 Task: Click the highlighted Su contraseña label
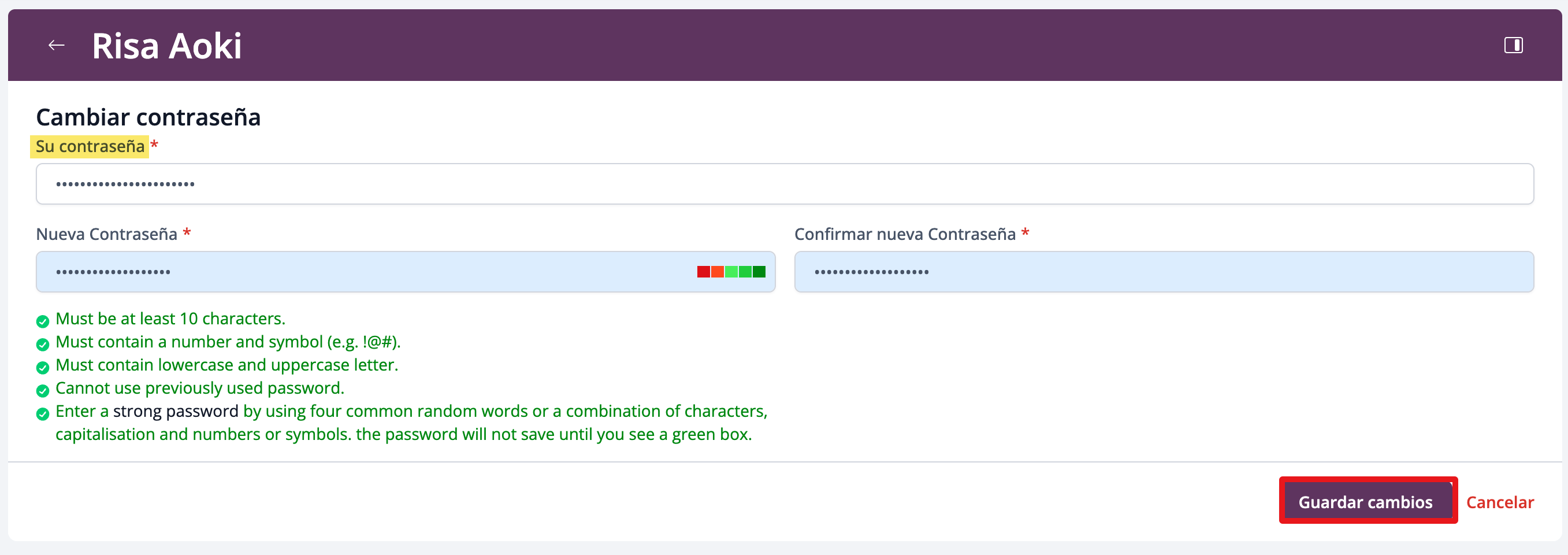[90, 147]
